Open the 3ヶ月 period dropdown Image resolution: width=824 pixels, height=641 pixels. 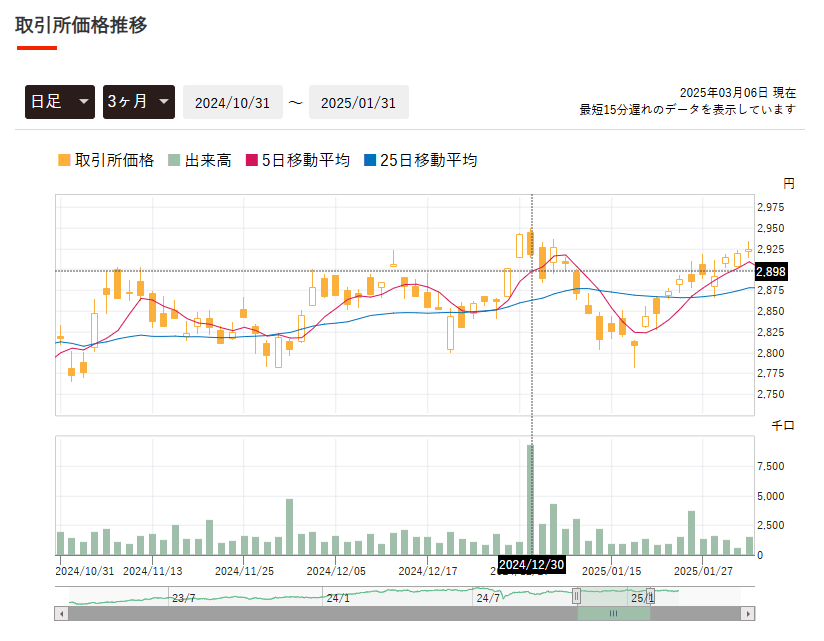tap(139, 101)
